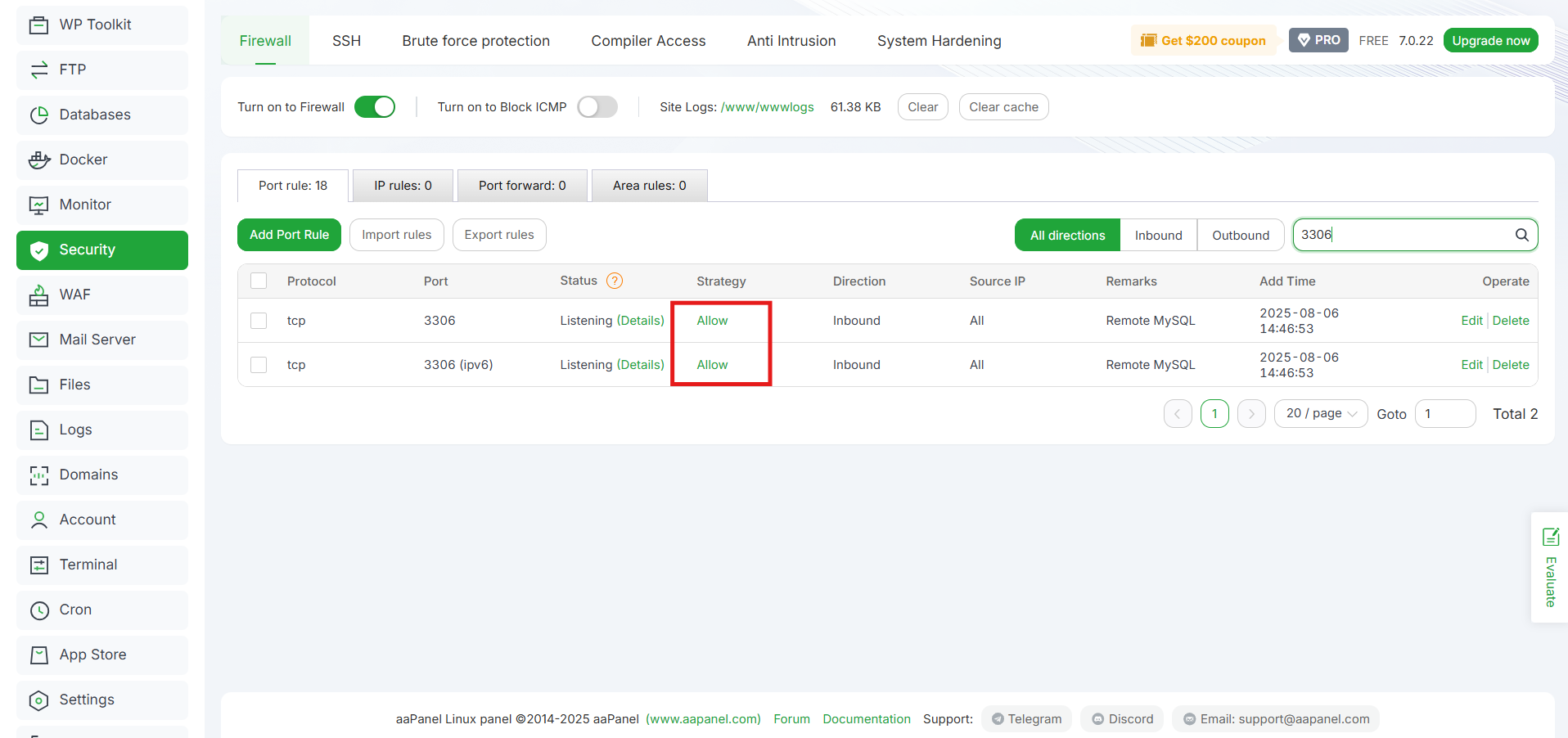Click the magnifier icon in the port search box

click(x=1521, y=235)
